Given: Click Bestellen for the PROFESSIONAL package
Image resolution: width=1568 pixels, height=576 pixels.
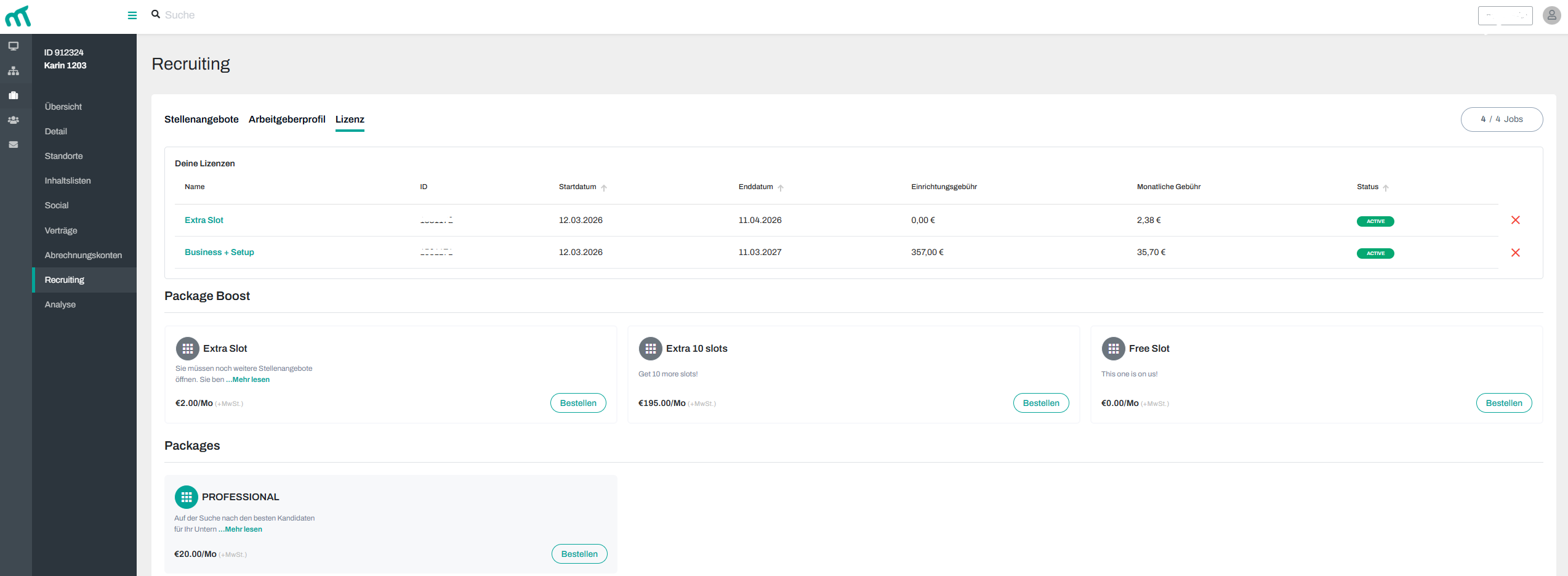Looking at the screenshot, I should point(579,554).
